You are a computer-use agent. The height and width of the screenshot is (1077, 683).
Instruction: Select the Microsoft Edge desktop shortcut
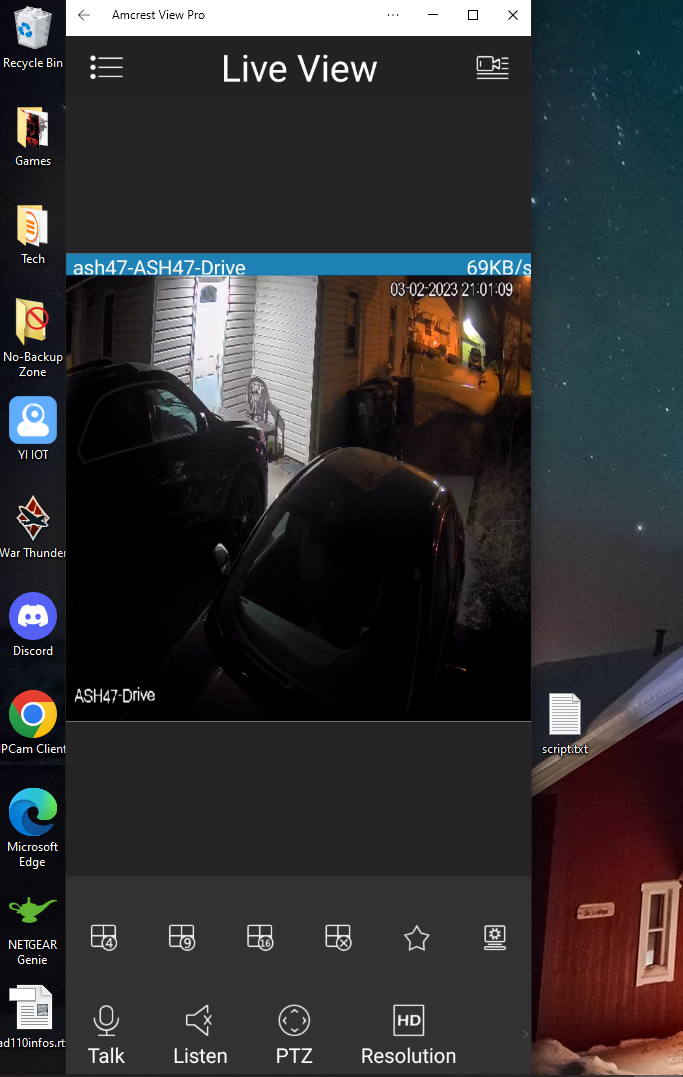click(x=32, y=828)
